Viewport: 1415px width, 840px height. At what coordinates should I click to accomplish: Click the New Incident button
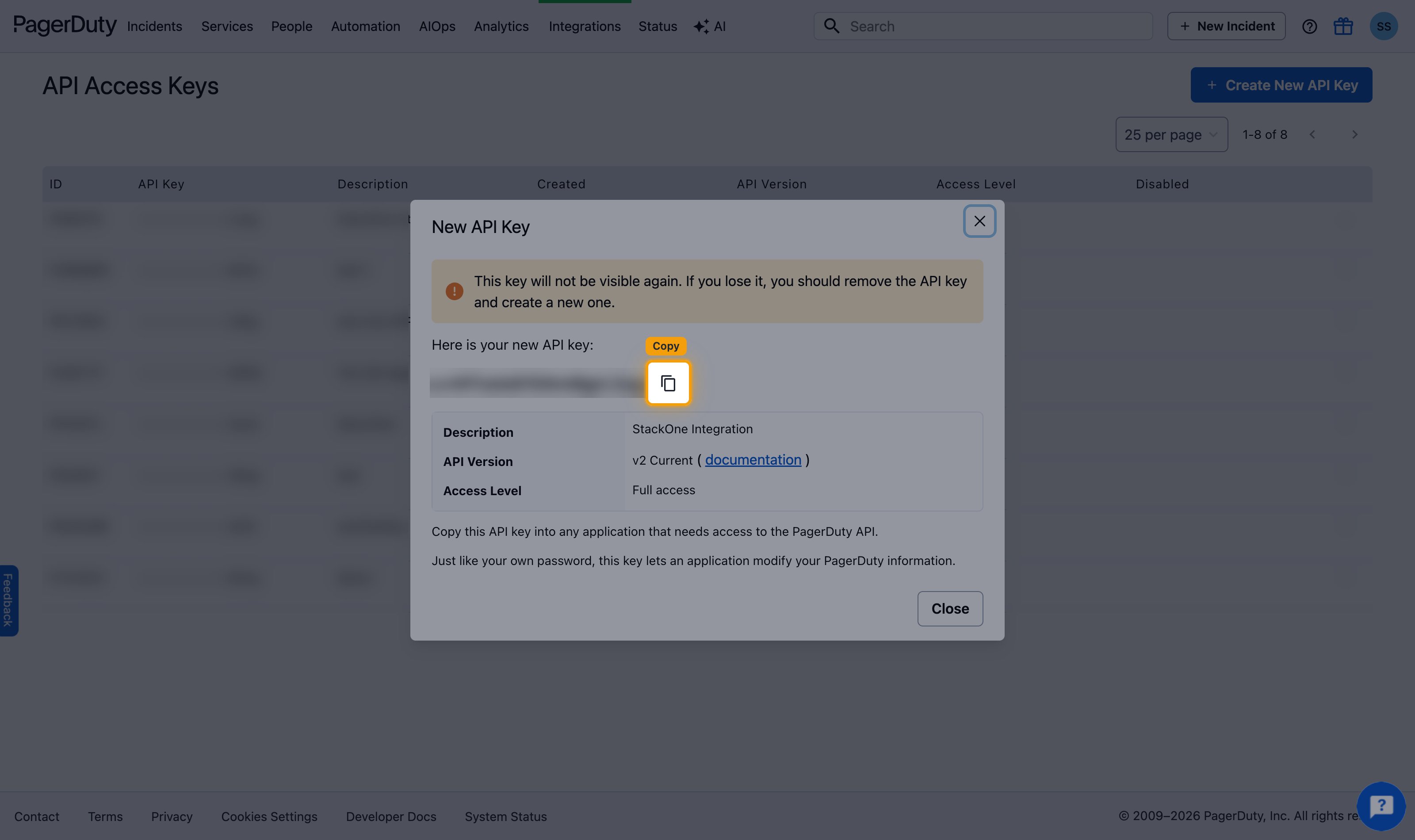[1226, 26]
